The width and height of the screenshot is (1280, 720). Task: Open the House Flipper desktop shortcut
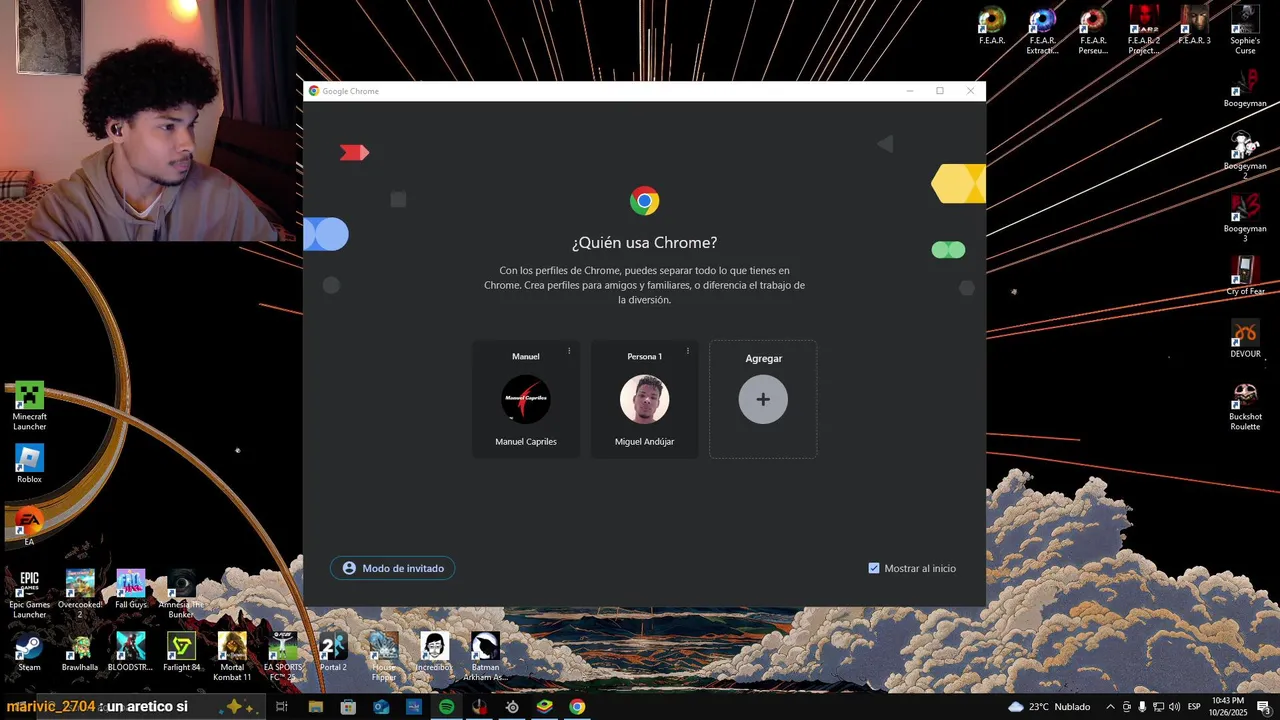[384, 657]
